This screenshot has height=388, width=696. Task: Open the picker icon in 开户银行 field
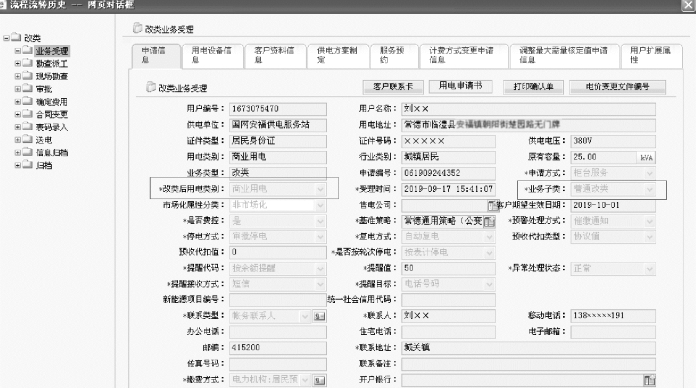(x=649, y=380)
